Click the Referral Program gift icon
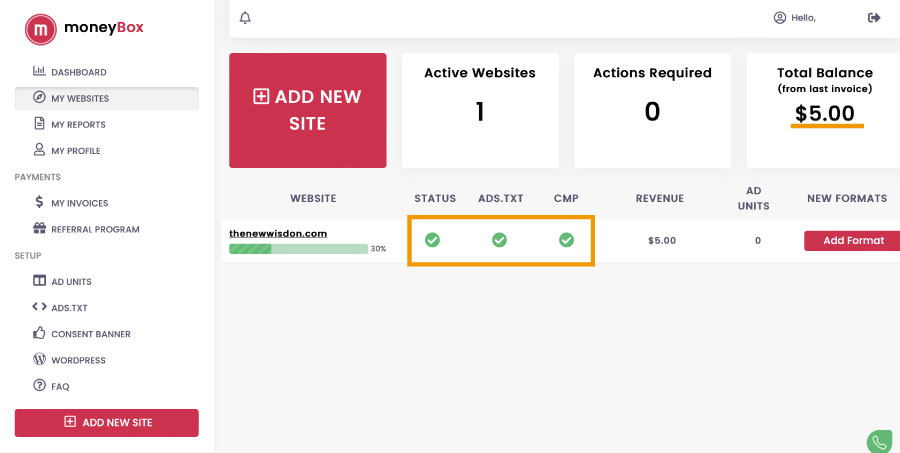 (x=39, y=228)
